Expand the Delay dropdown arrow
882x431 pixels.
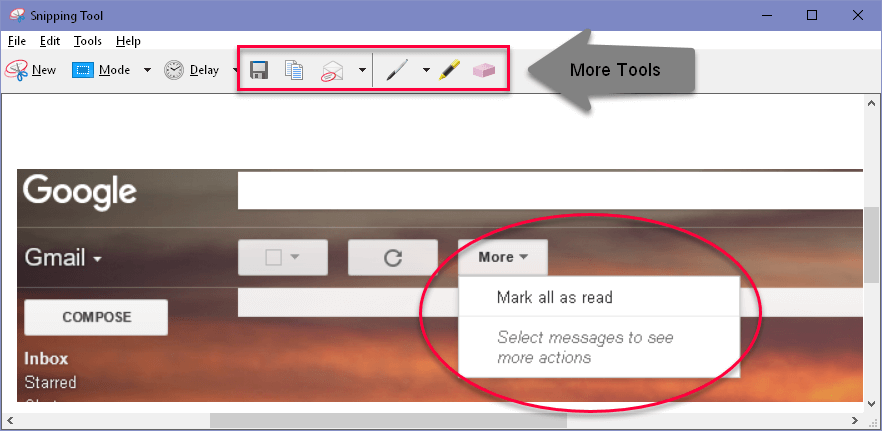click(235, 70)
